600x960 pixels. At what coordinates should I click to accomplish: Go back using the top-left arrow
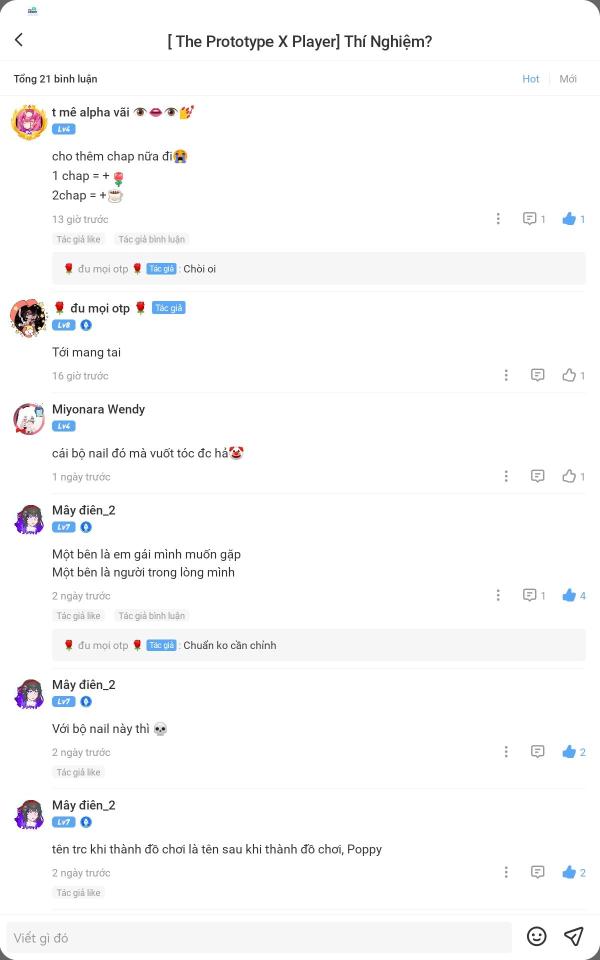19,40
